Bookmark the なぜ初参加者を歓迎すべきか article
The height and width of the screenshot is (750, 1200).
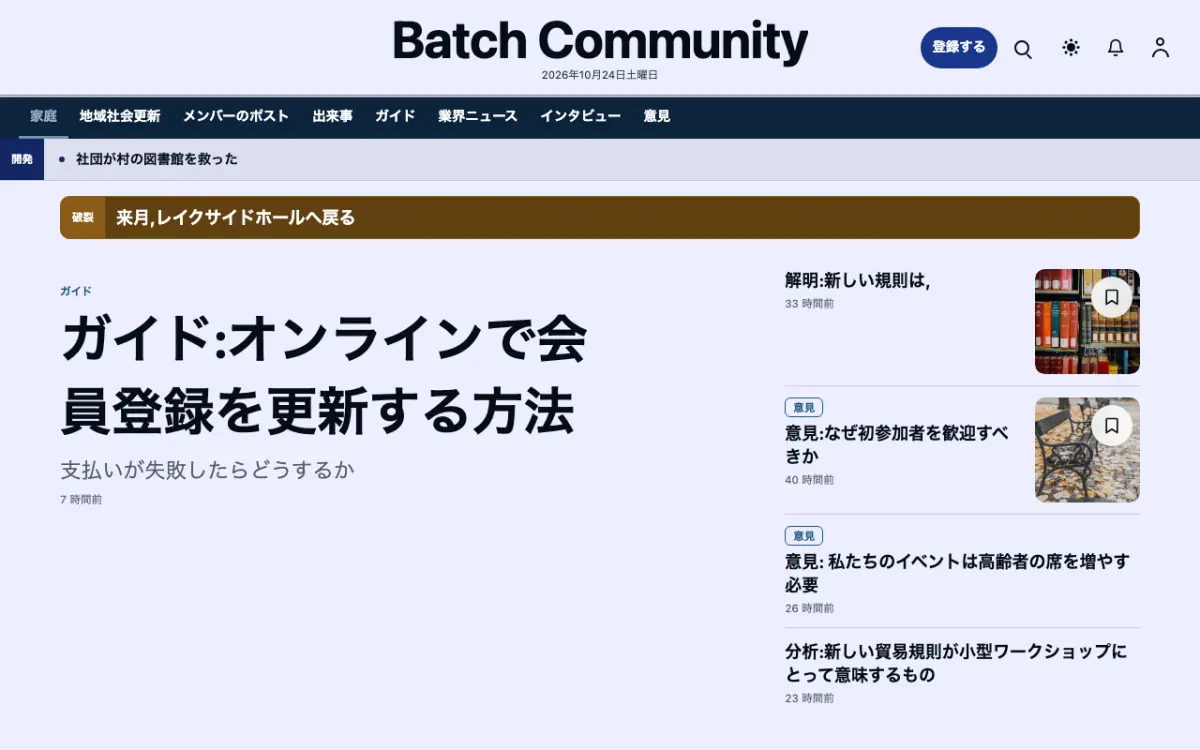(x=1111, y=425)
